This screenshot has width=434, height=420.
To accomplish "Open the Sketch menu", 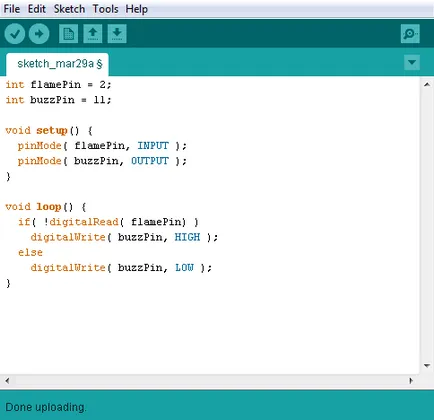I will click(x=69, y=9).
